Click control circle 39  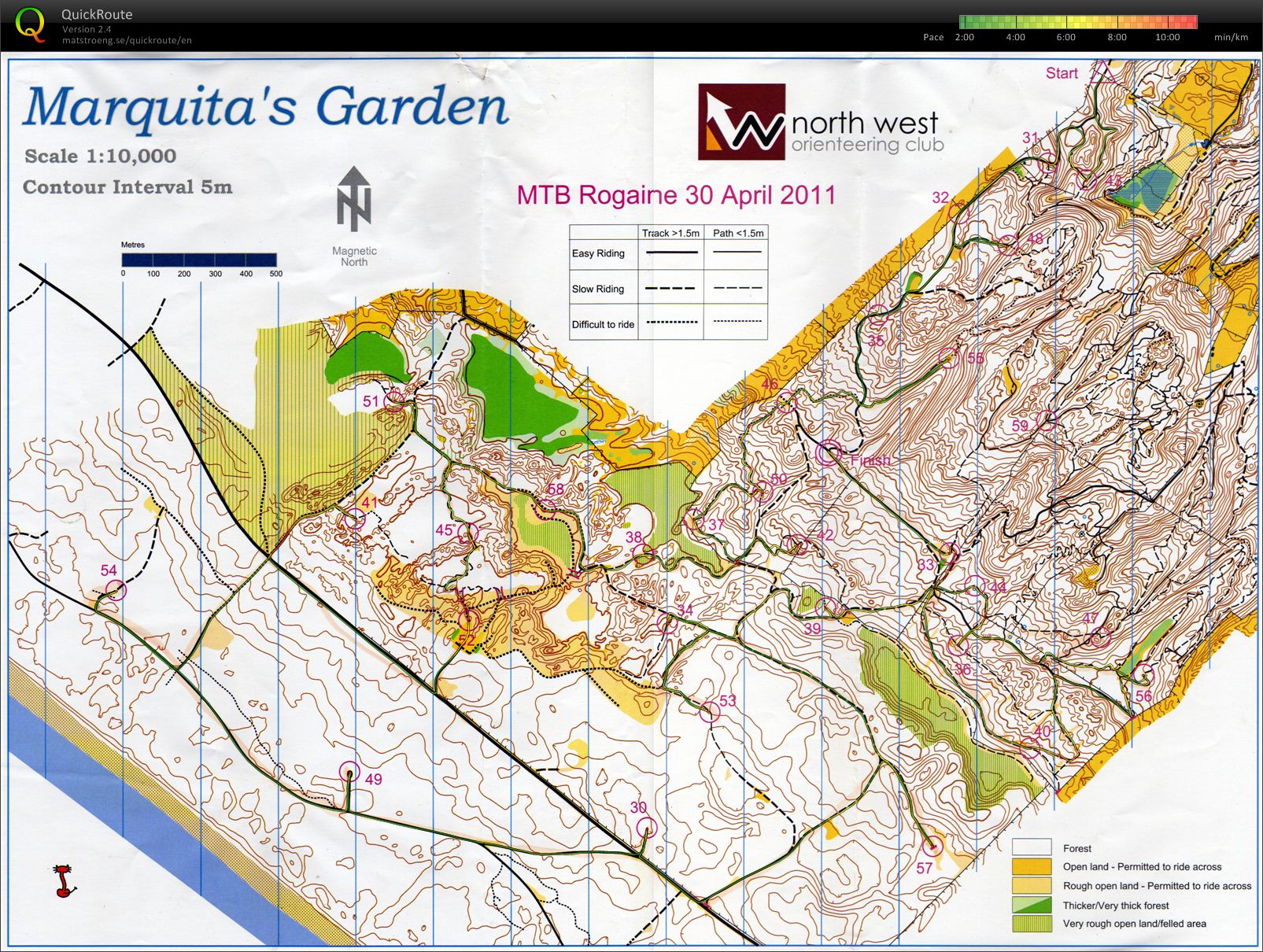[825, 607]
